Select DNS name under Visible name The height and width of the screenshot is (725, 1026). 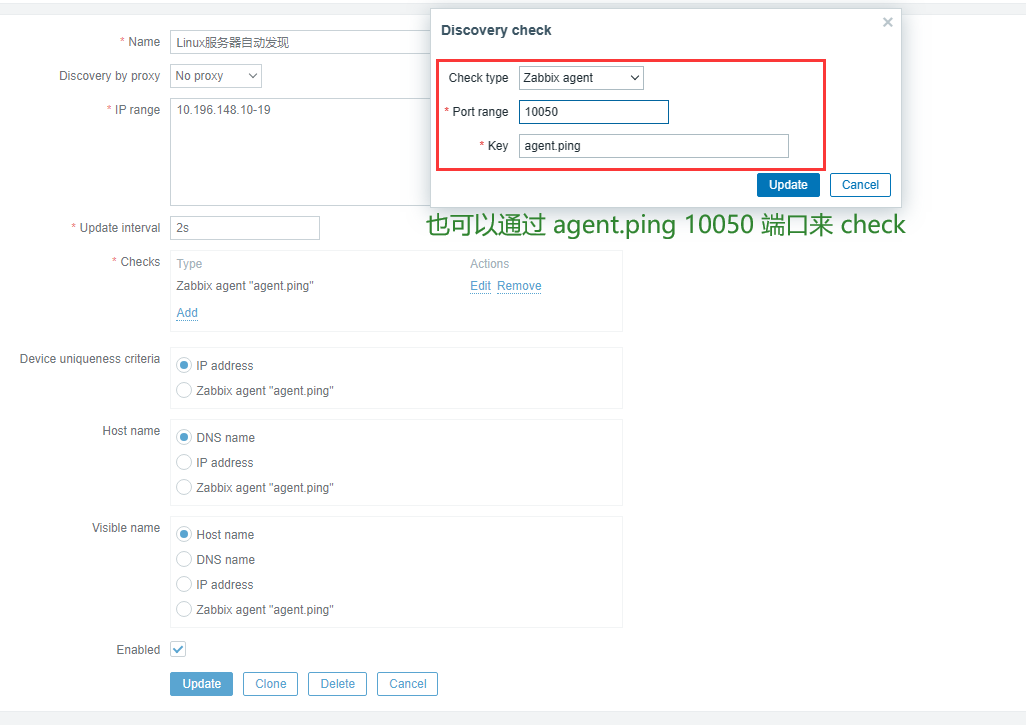point(184,559)
